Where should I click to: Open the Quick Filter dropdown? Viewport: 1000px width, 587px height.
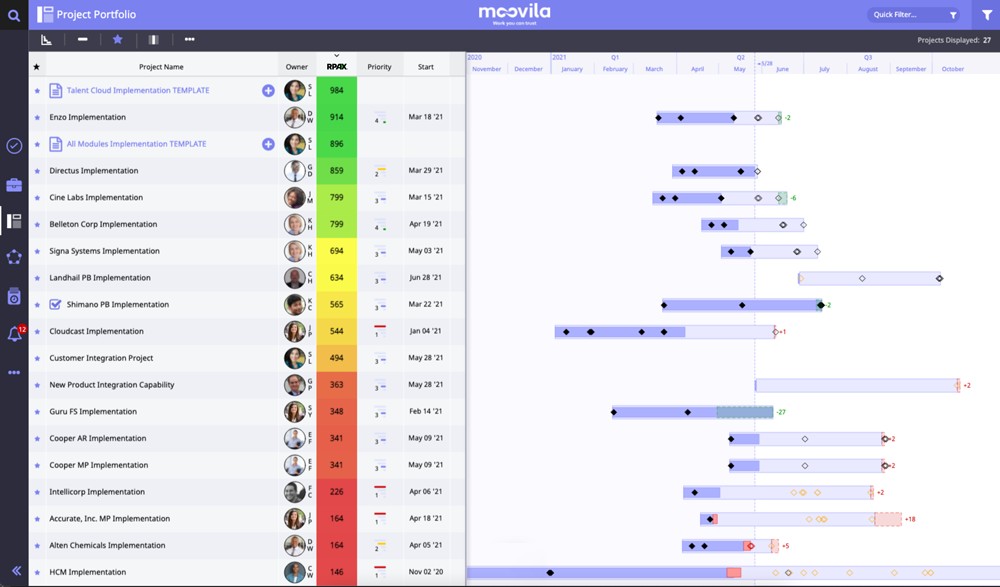click(x=907, y=14)
